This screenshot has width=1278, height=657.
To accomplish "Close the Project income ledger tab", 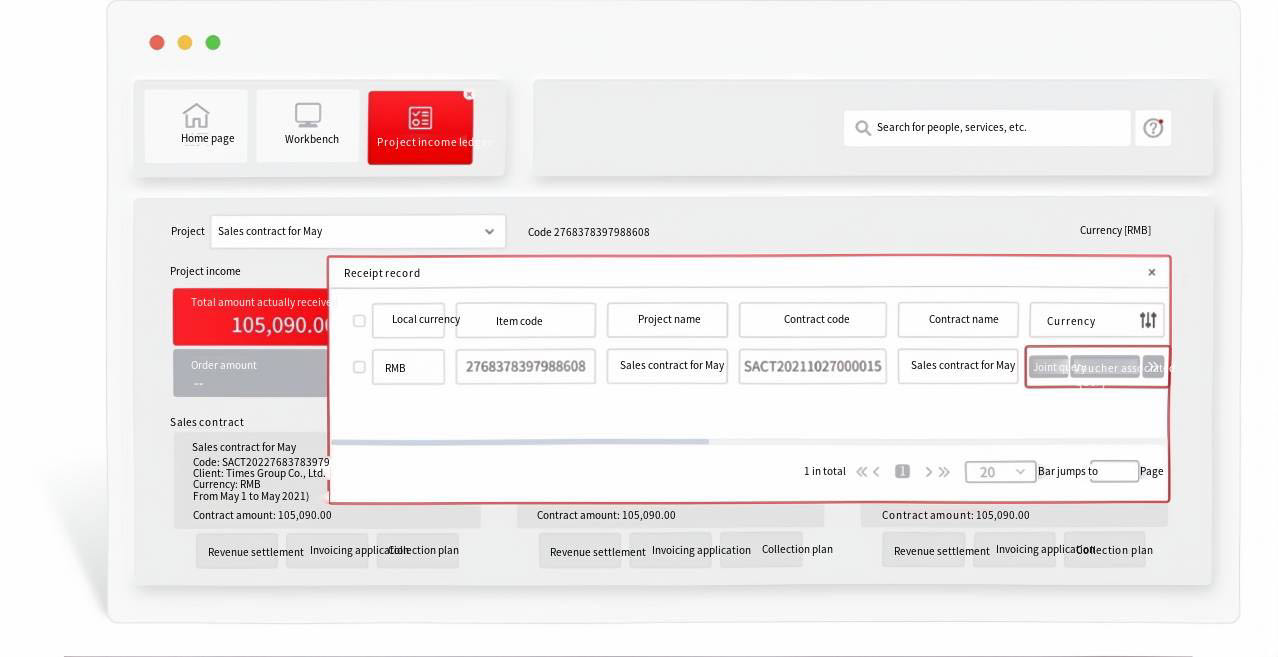I will click(469, 95).
